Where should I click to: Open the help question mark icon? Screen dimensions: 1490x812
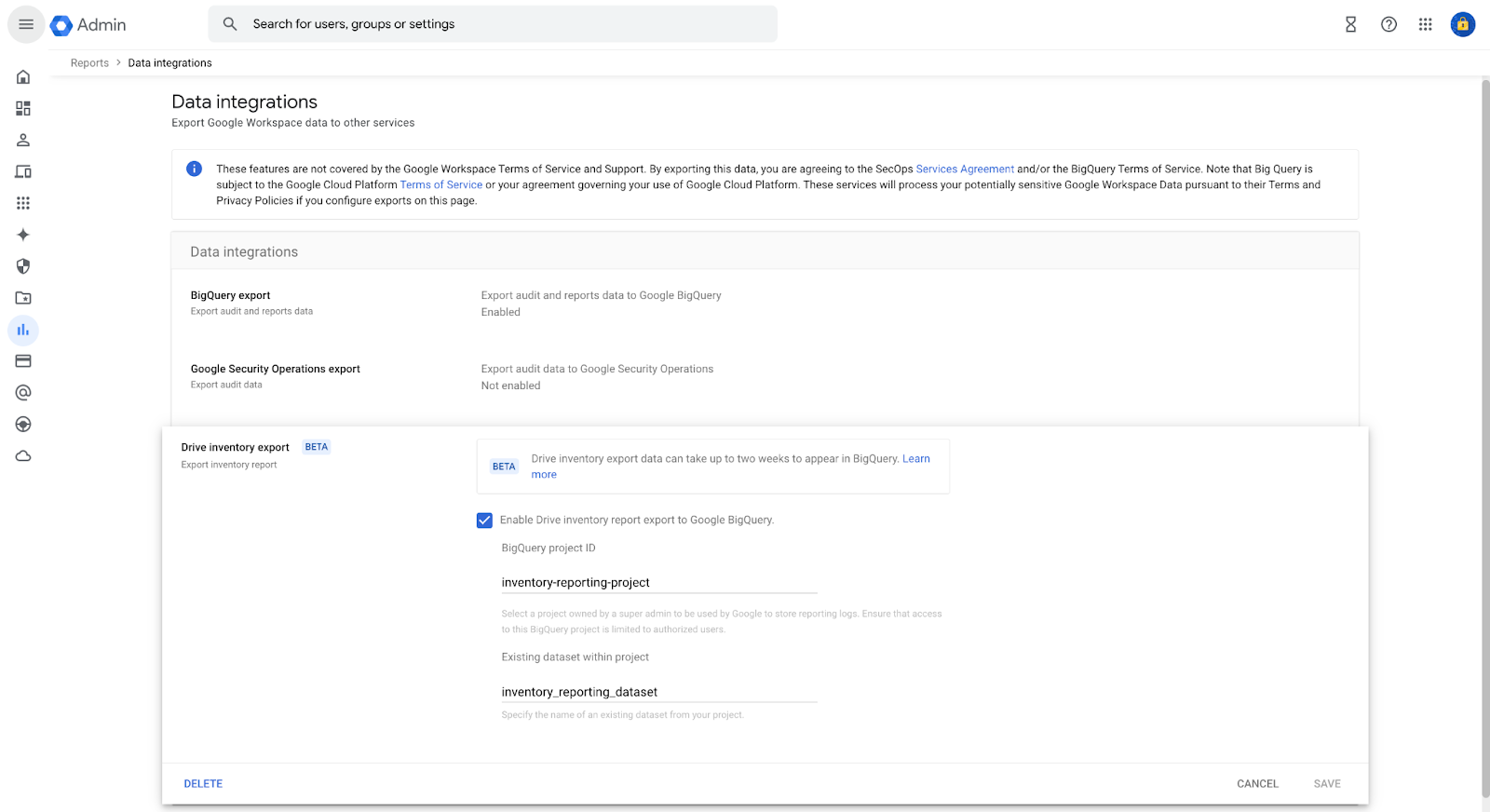pyautogui.click(x=1388, y=25)
